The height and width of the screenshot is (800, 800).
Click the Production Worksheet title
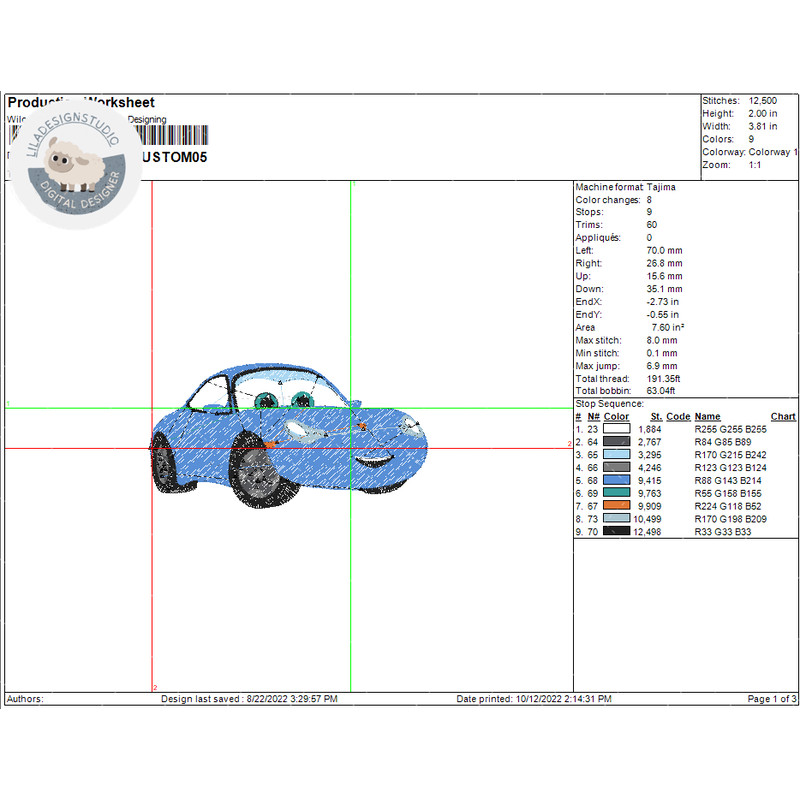pyautogui.click(x=81, y=103)
